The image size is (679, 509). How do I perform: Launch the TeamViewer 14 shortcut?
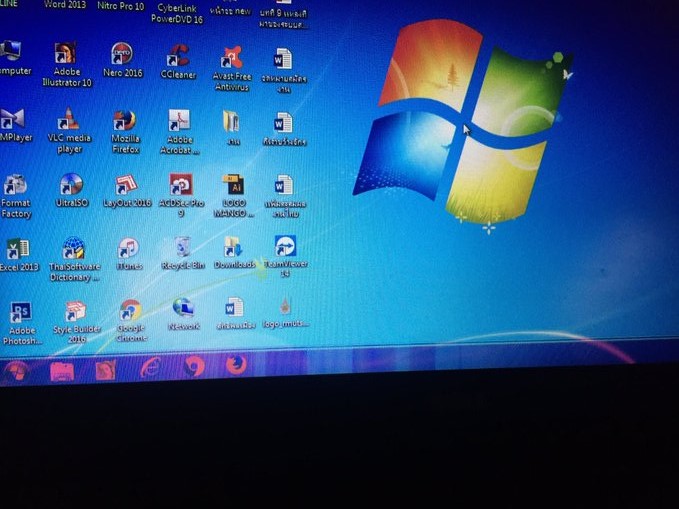click(x=285, y=246)
